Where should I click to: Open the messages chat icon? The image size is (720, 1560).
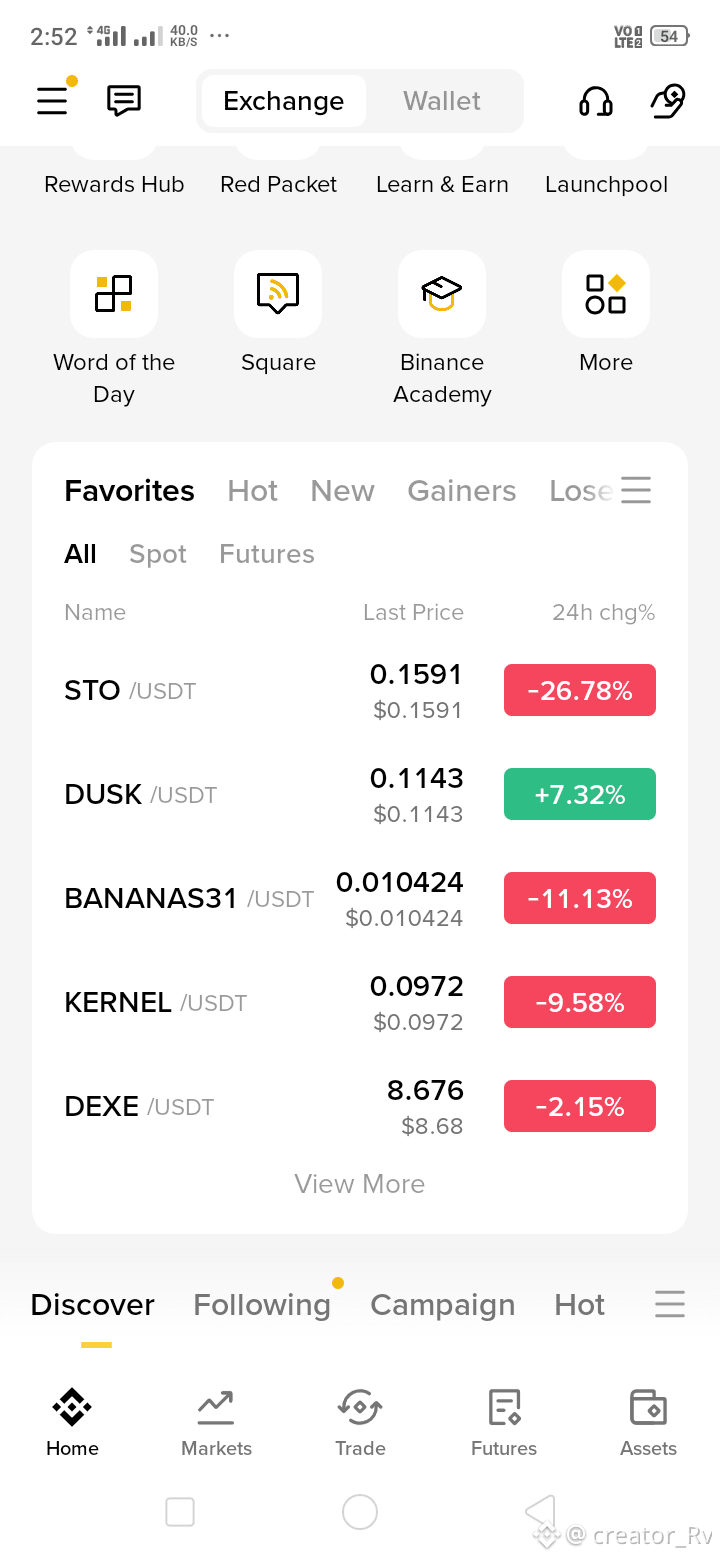point(124,101)
